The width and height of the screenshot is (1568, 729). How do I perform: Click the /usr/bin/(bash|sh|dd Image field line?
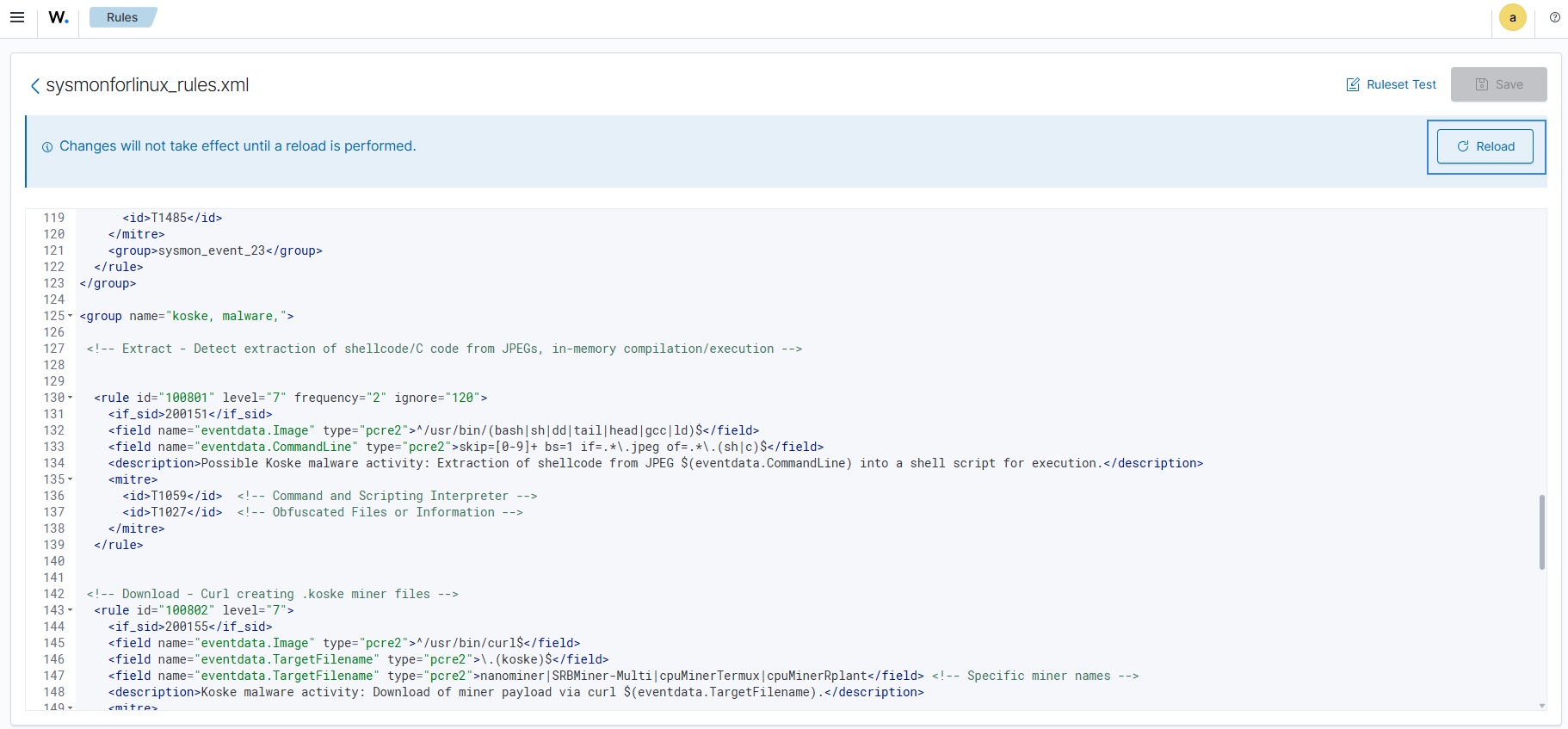point(434,430)
